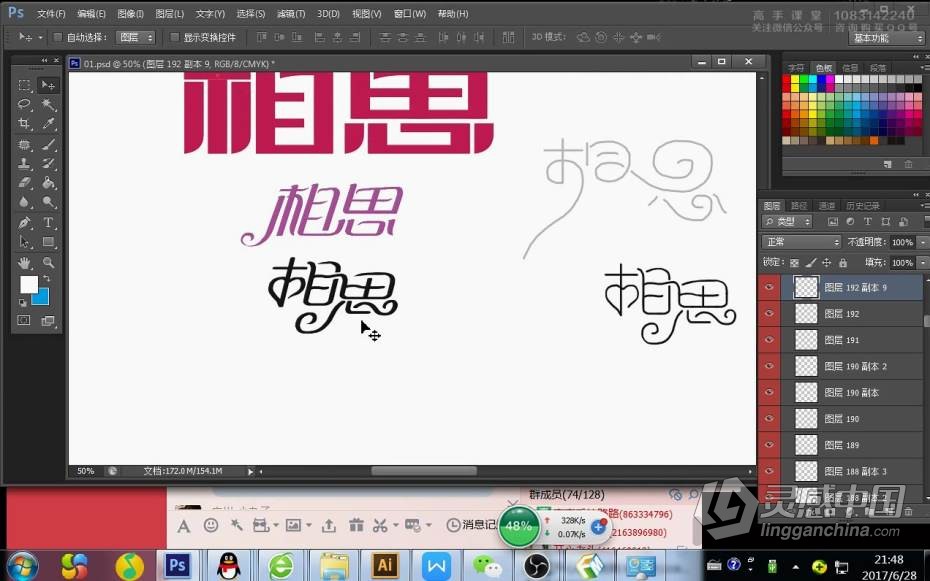Click the foreground color swatch
The width and height of the screenshot is (930, 581).
tap(28, 284)
